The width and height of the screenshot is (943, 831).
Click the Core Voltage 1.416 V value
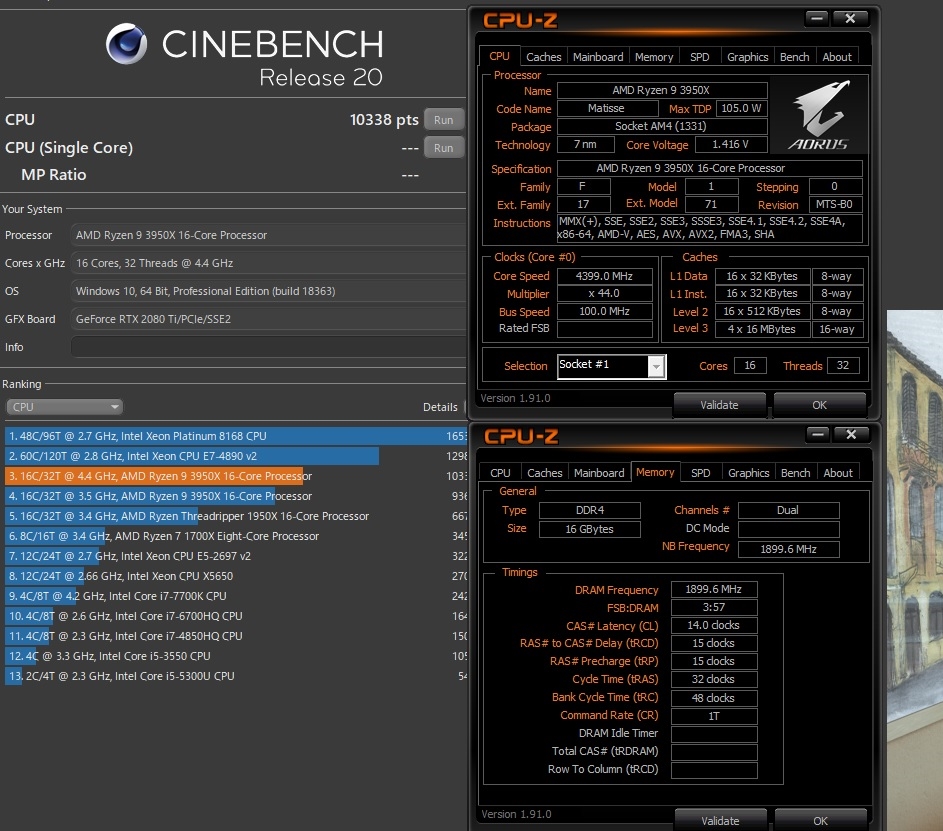pyautogui.click(x=731, y=145)
